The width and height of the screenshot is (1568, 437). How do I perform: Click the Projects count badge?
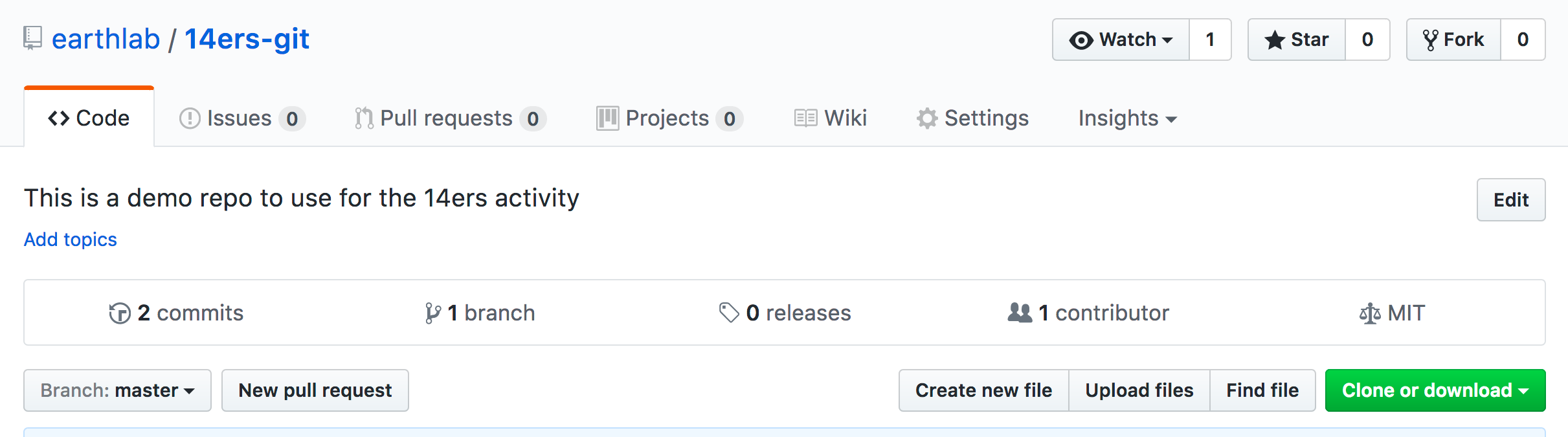(730, 118)
